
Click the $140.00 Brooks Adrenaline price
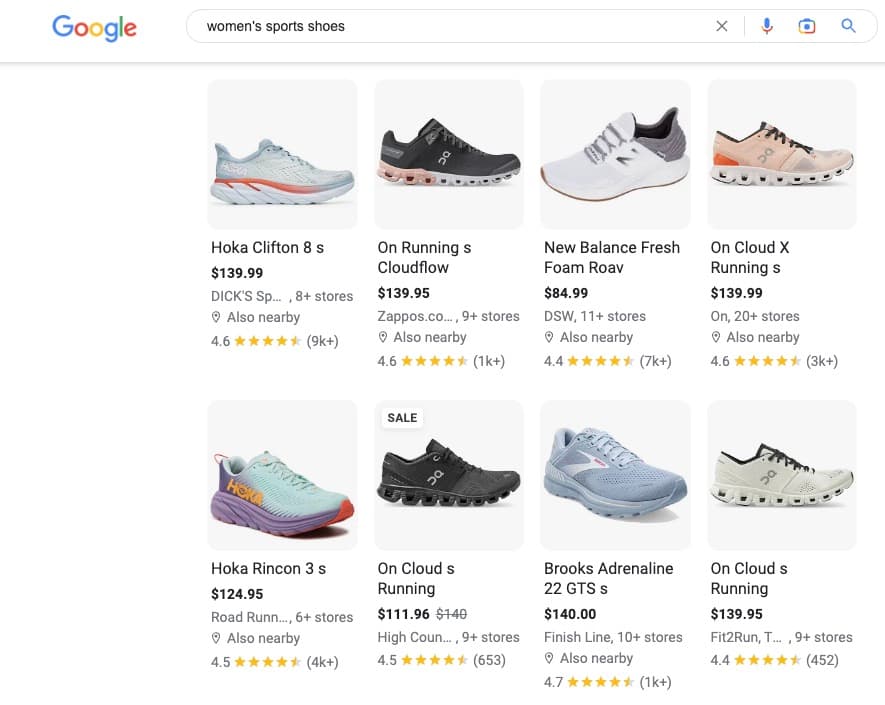(570, 614)
